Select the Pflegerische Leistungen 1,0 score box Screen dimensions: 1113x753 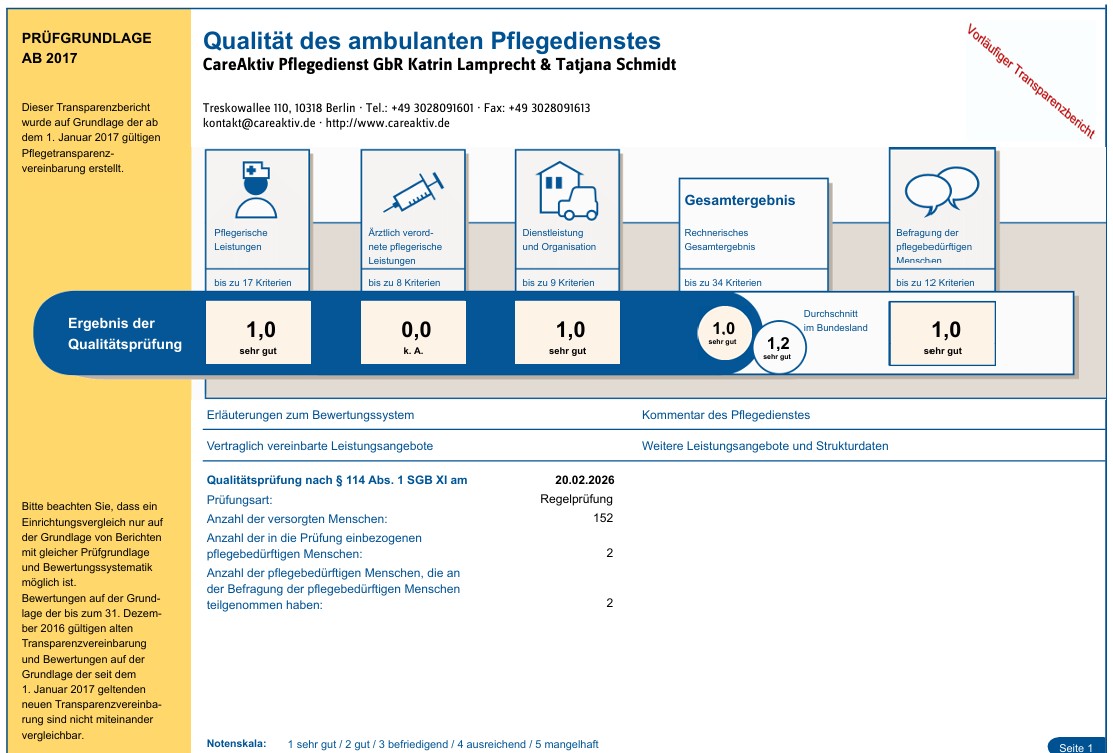[x=258, y=333]
